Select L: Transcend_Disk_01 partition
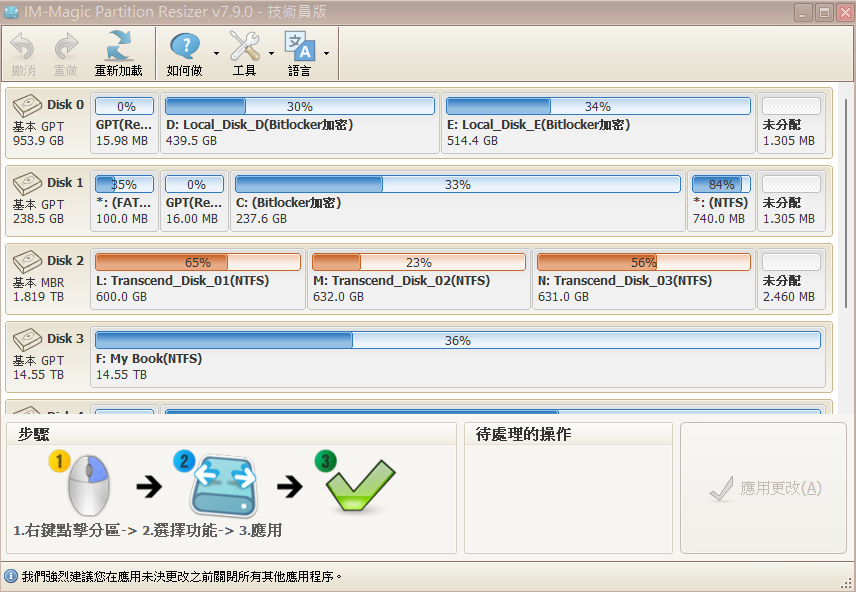The image size is (856, 592). [197, 280]
